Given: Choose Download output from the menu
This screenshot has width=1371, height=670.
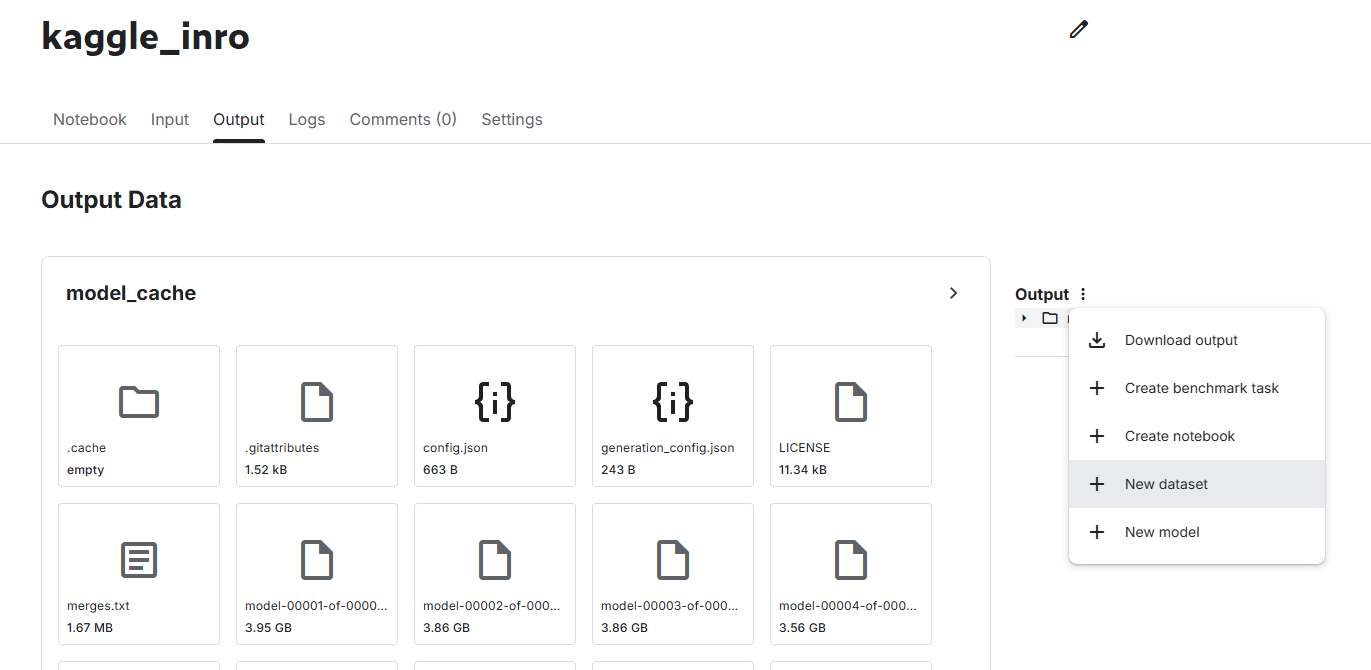Looking at the screenshot, I should 1181,340.
